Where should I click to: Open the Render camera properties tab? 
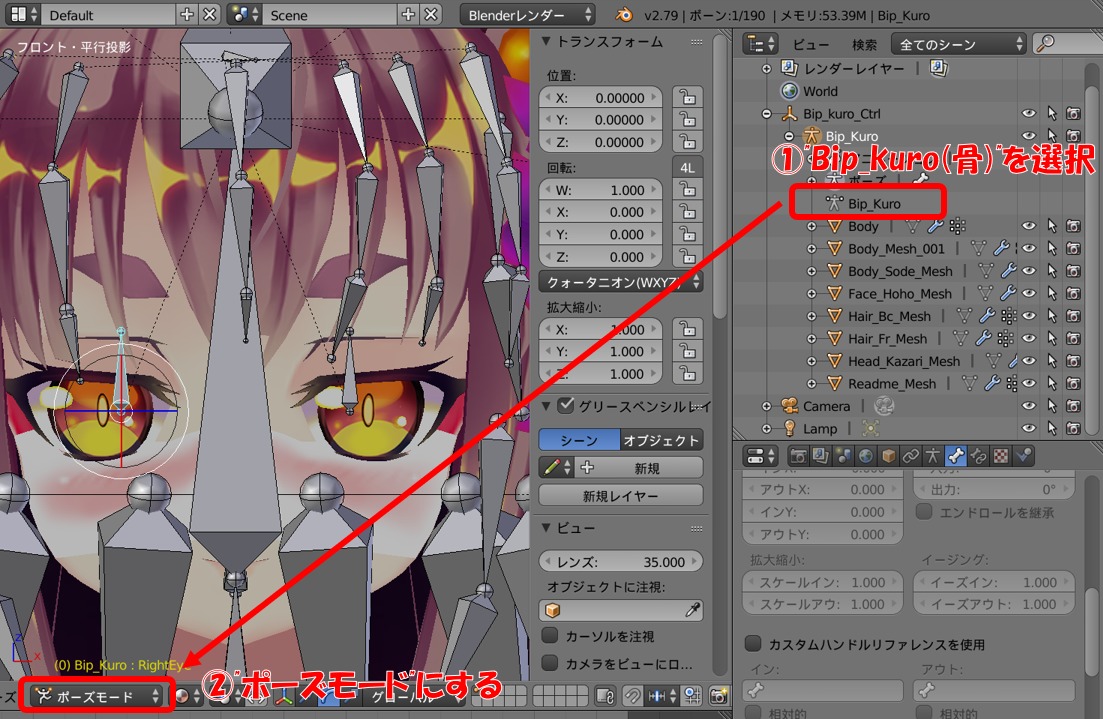799,456
